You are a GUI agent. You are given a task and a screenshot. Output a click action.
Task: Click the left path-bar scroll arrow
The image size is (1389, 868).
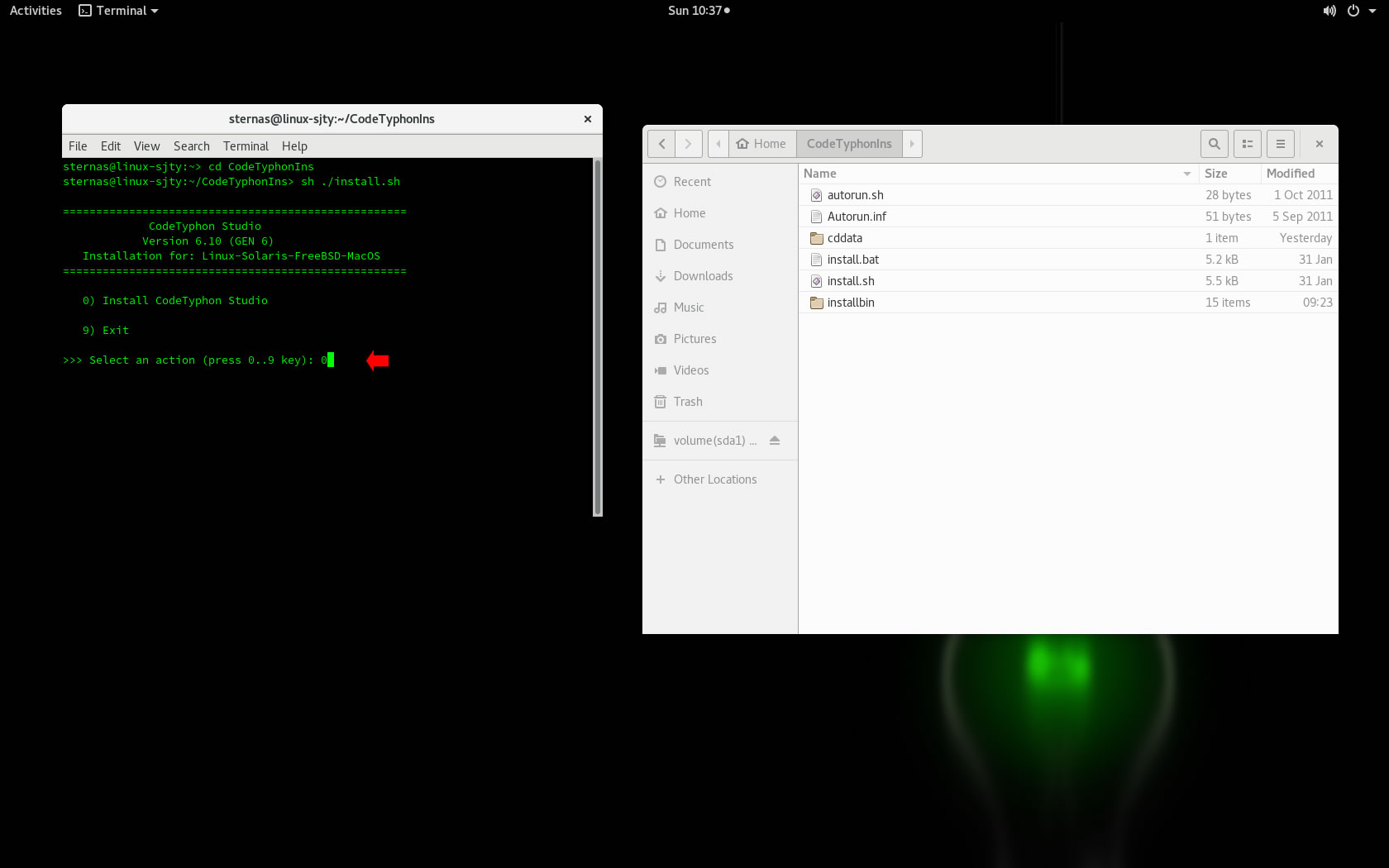[718, 144]
